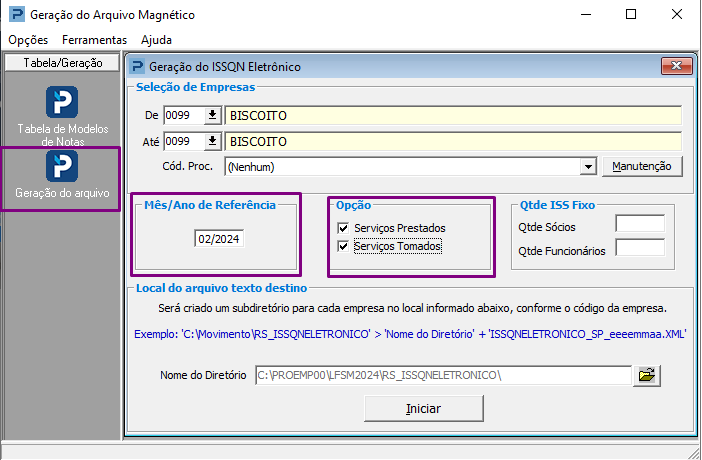Click the Iniciar button
The width and height of the screenshot is (702, 460).
[424, 408]
